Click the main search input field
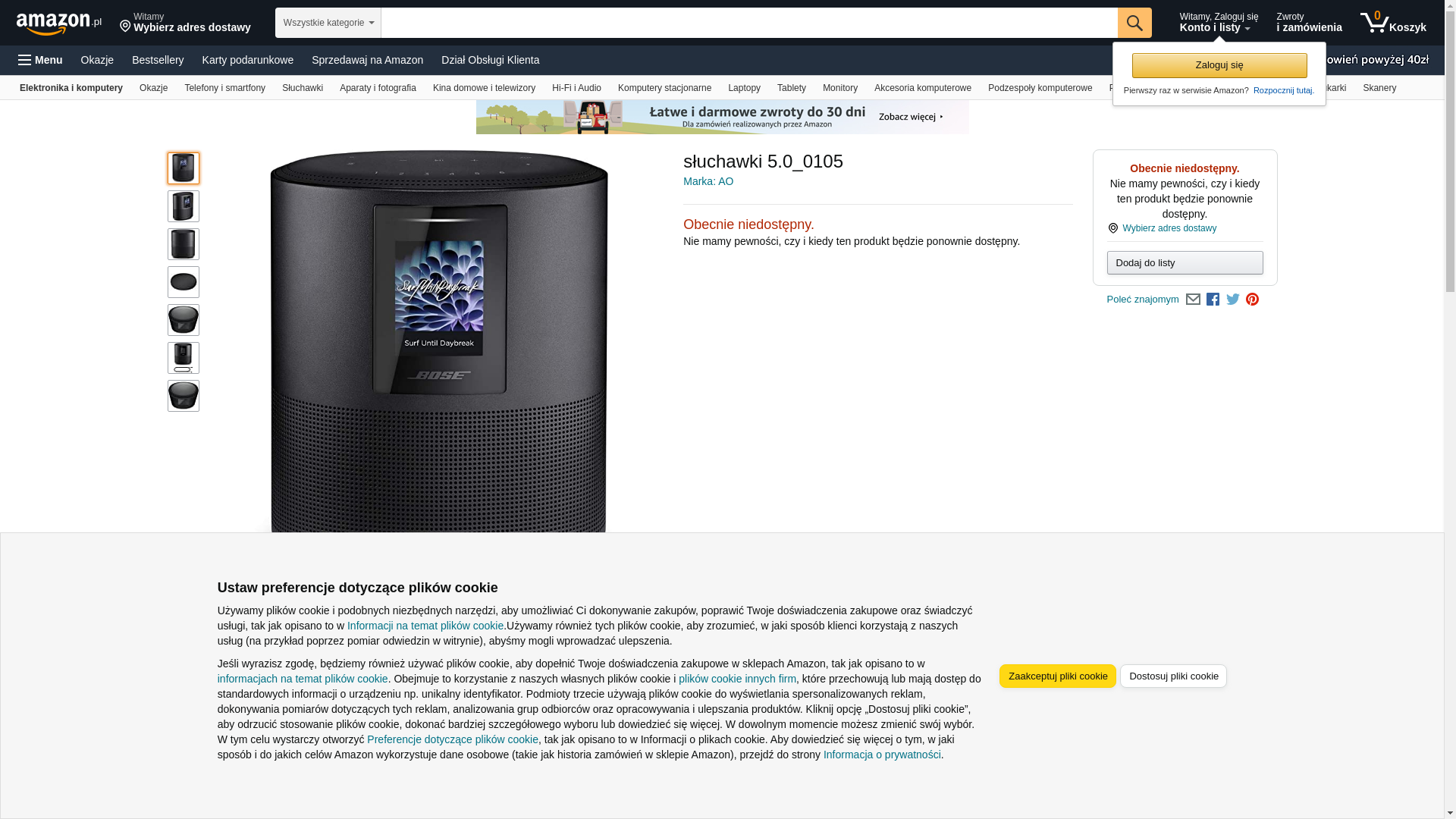Viewport: 1456px width, 819px height. point(749,23)
